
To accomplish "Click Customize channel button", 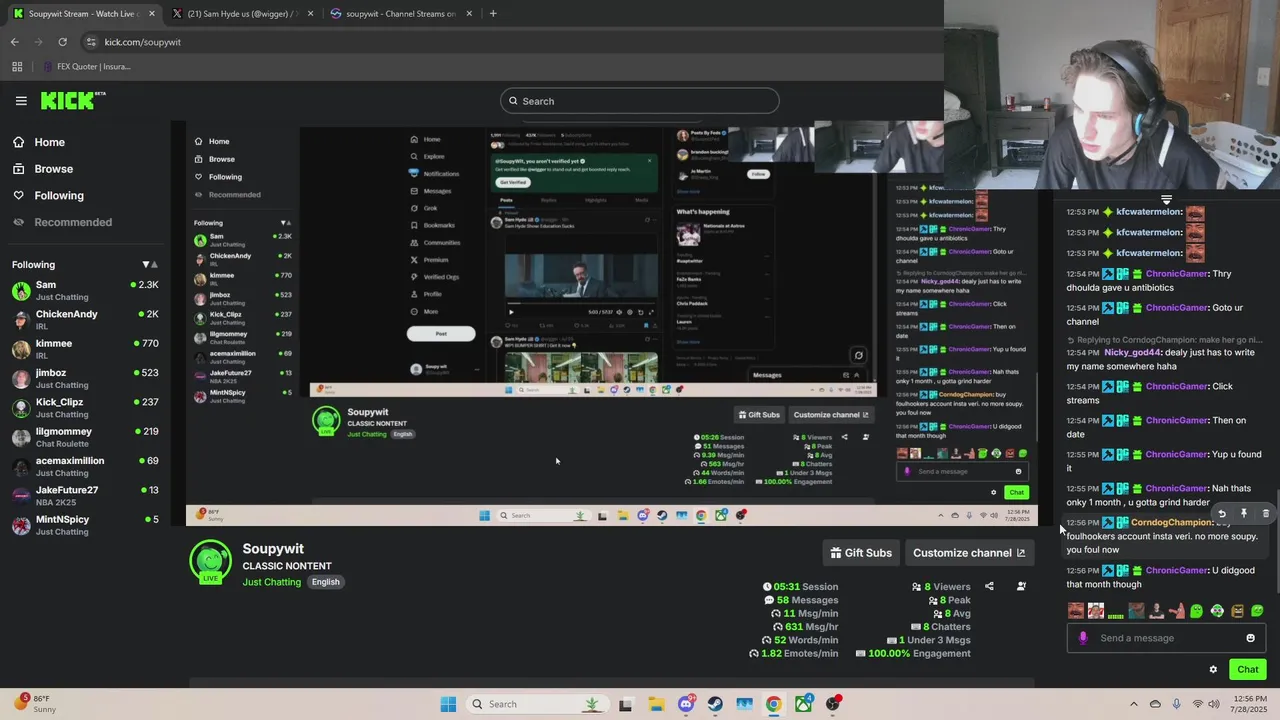I will [x=968, y=553].
